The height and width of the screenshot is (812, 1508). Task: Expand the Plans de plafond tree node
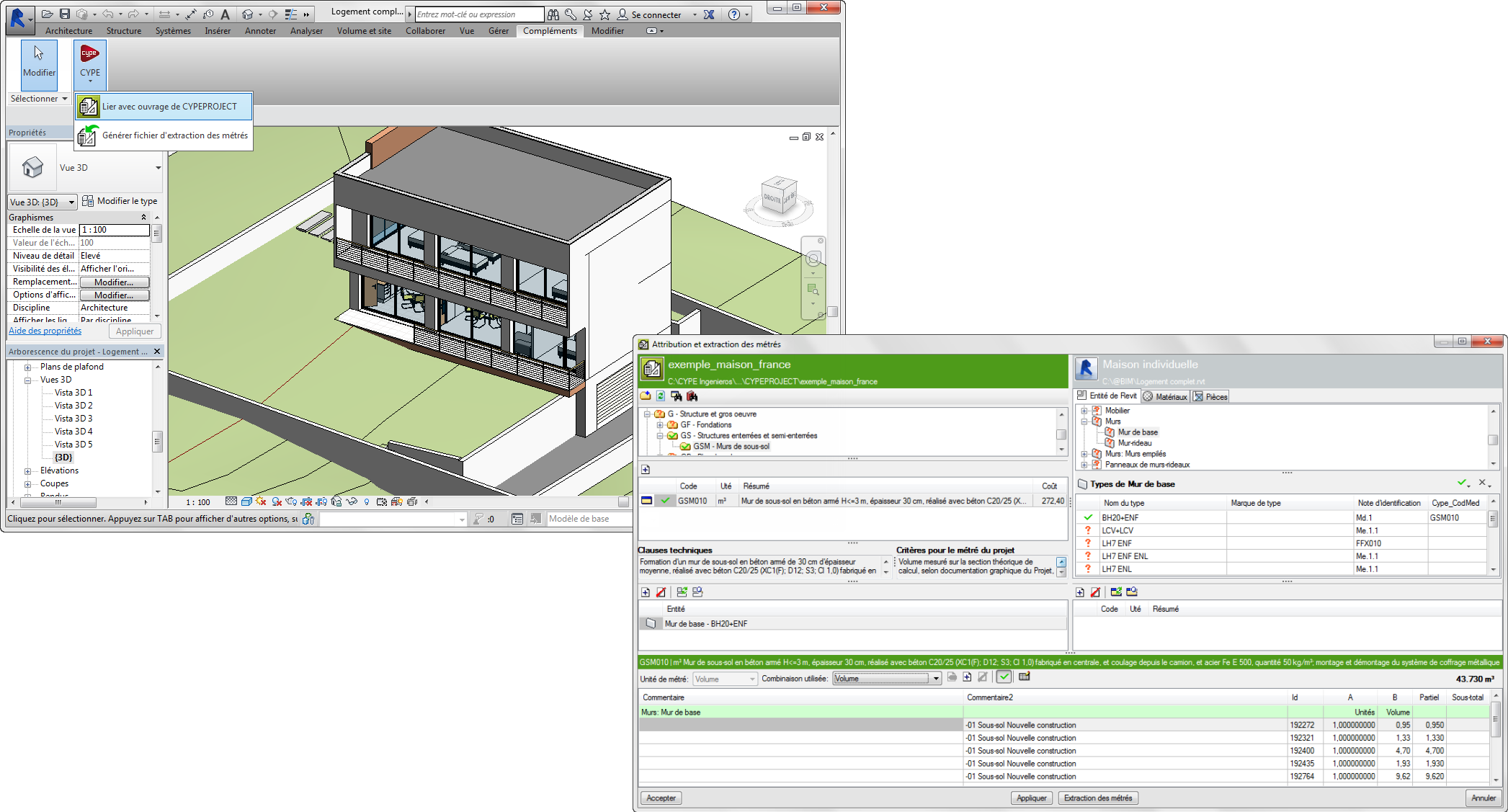27,367
